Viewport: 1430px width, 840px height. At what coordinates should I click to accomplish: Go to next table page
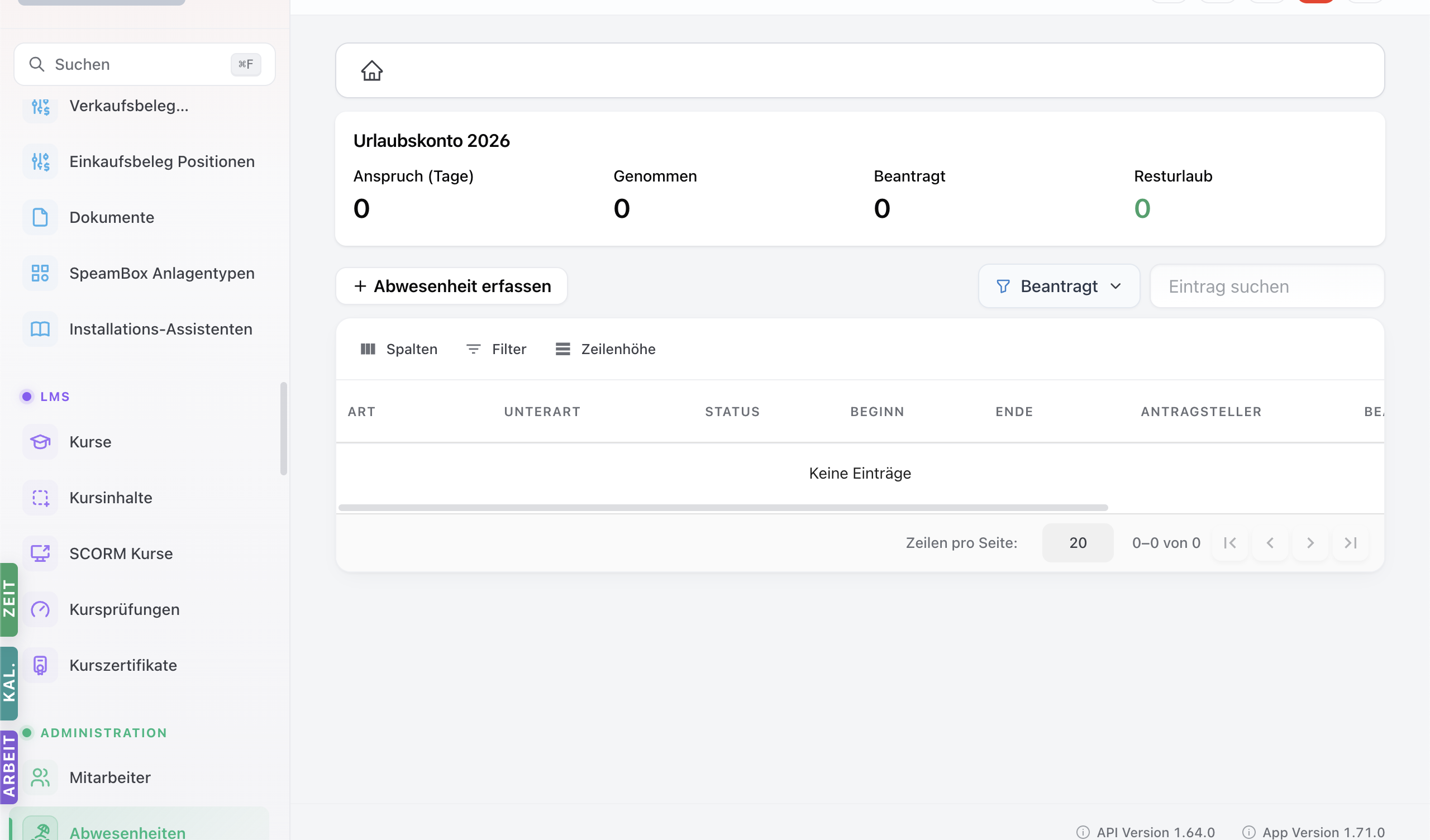click(x=1310, y=543)
